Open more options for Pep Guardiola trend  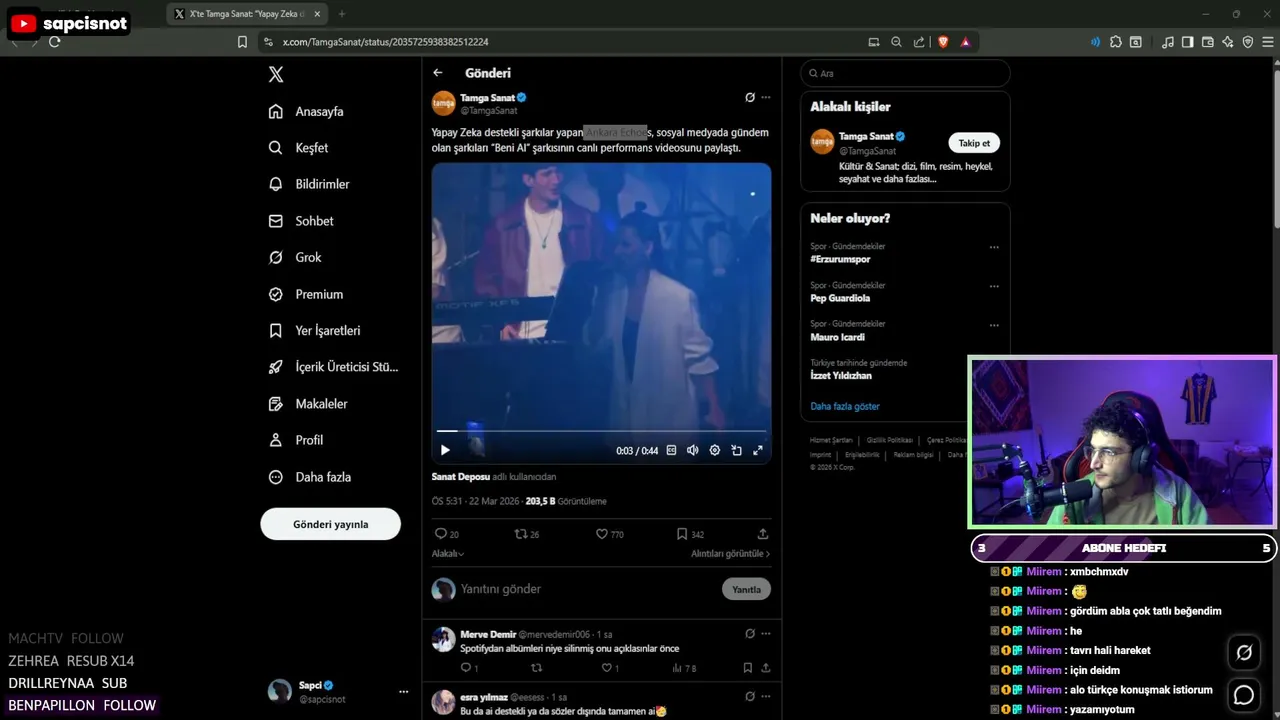[x=994, y=286]
